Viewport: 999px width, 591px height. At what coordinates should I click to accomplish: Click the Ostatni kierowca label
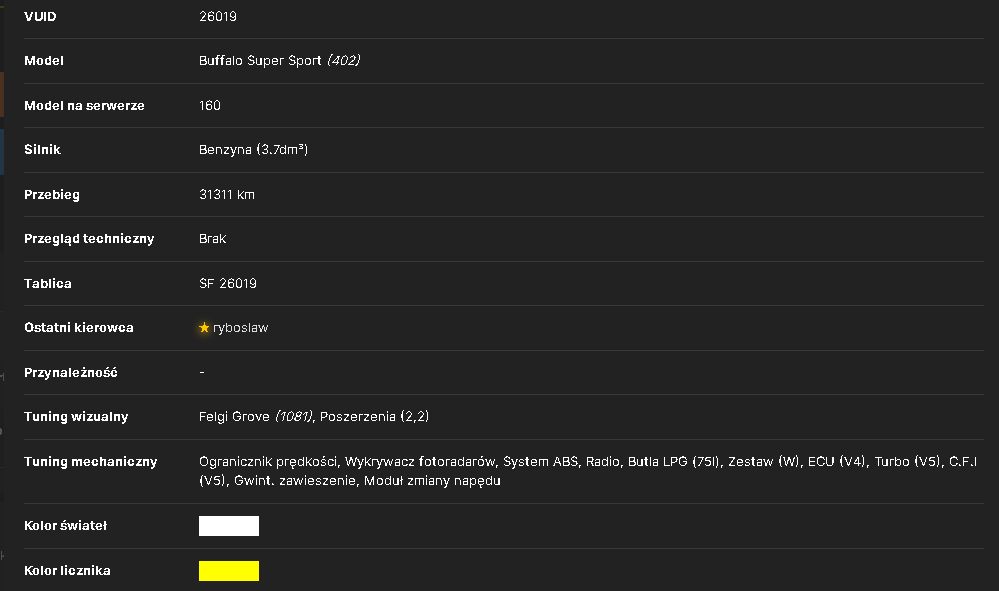click(79, 328)
